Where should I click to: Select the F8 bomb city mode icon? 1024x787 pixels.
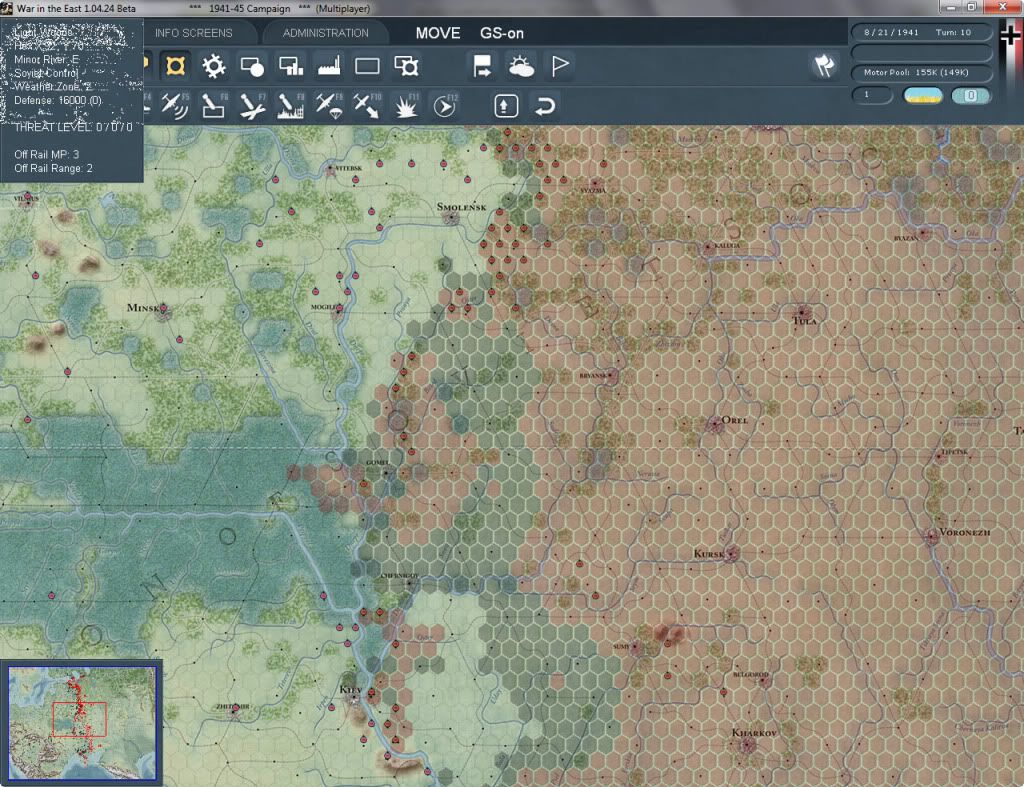pyautogui.click(x=291, y=106)
